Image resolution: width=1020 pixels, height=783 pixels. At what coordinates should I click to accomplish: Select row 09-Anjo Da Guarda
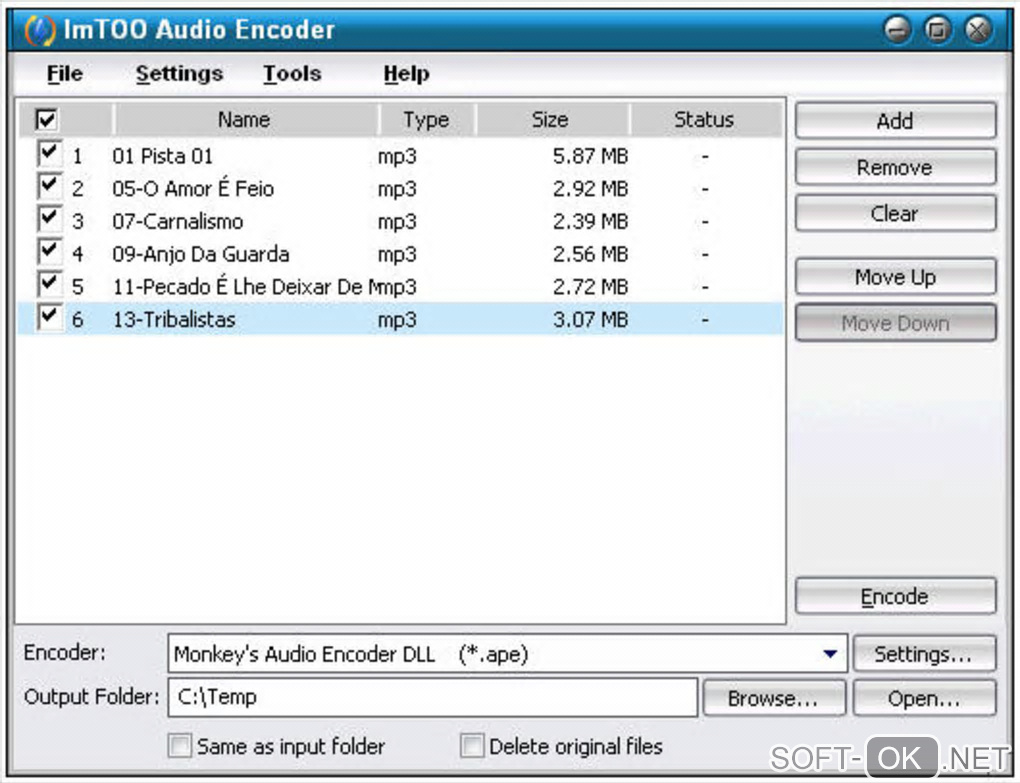400,254
